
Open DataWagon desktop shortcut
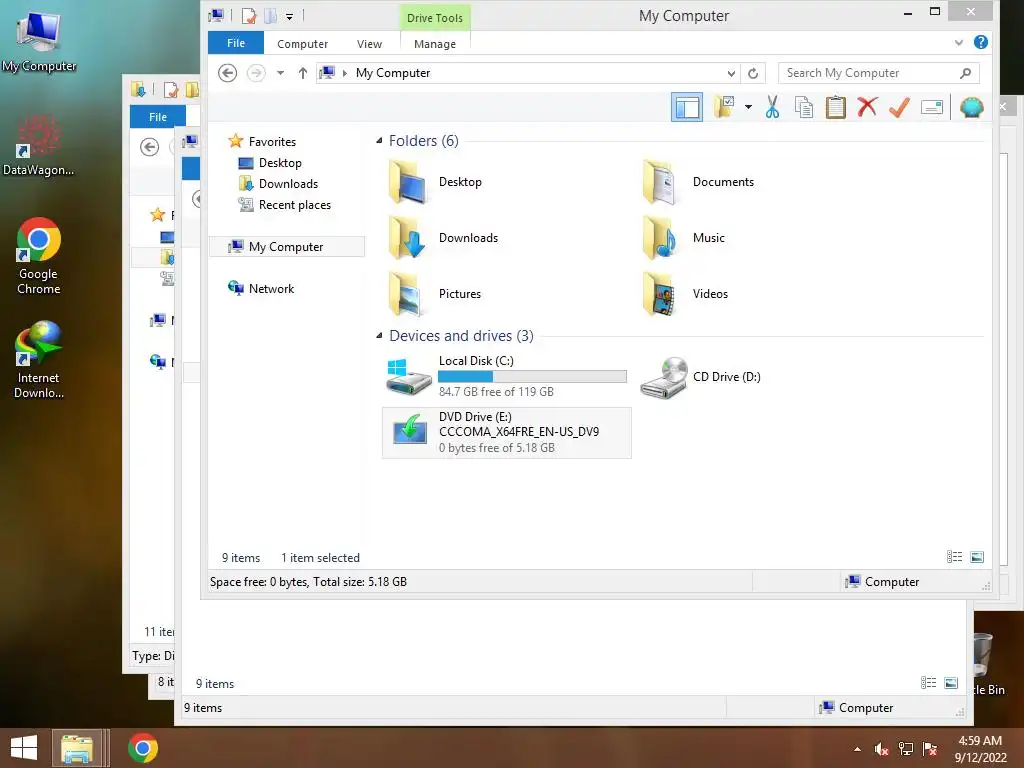39,145
